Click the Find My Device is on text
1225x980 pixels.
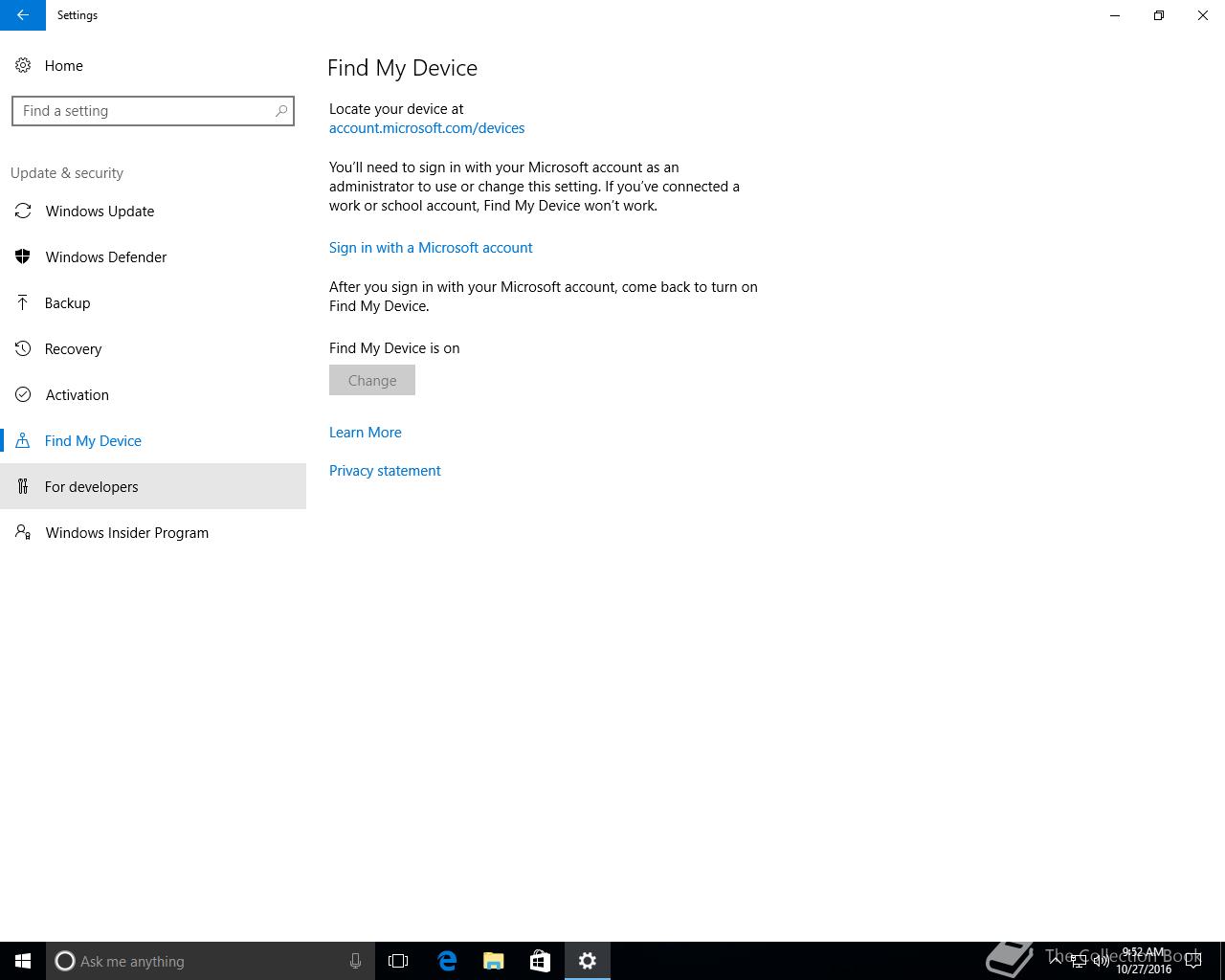coord(394,348)
